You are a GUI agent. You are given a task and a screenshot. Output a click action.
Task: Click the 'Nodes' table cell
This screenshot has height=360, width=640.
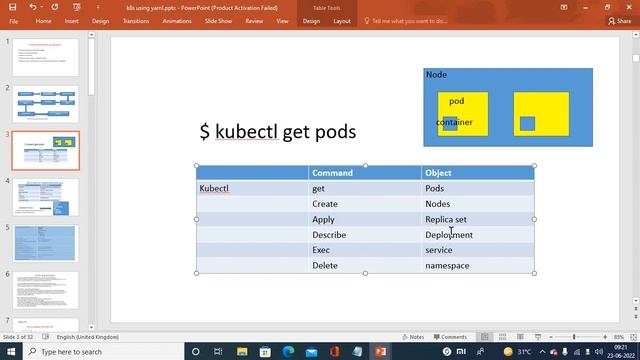point(478,204)
